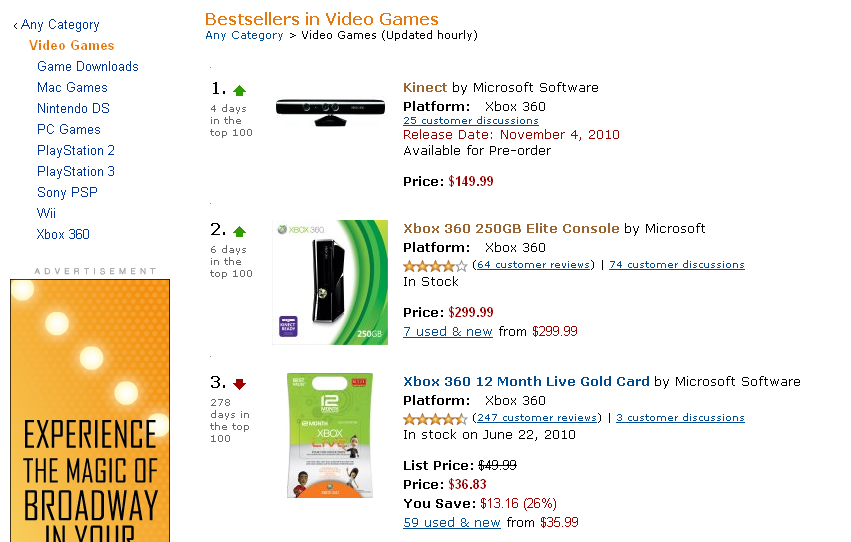Open the Kinect sensor product image
The width and height of the screenshot is (851, 542).
coord(330,112)
